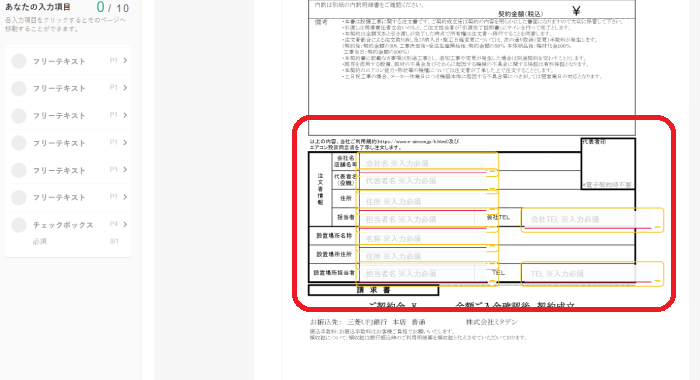
Task: Focus the 設置場所住所 row's 住所 field
Action: (427, 256)
